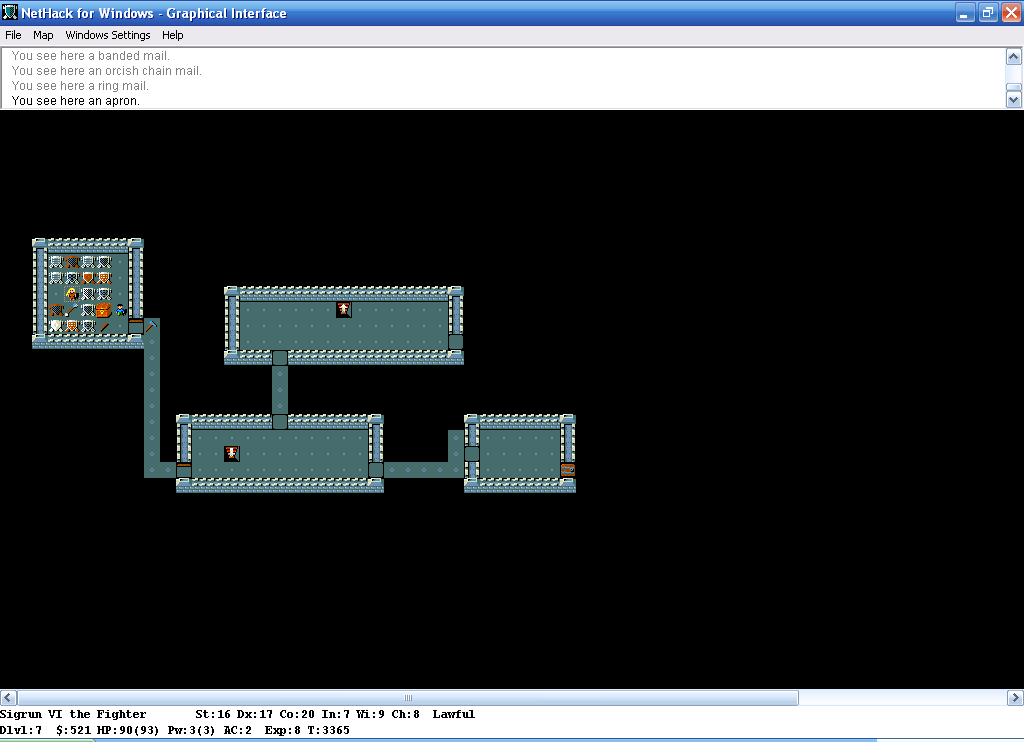
Task: Select the wooden club in the shop
Action: click(104, 325)
